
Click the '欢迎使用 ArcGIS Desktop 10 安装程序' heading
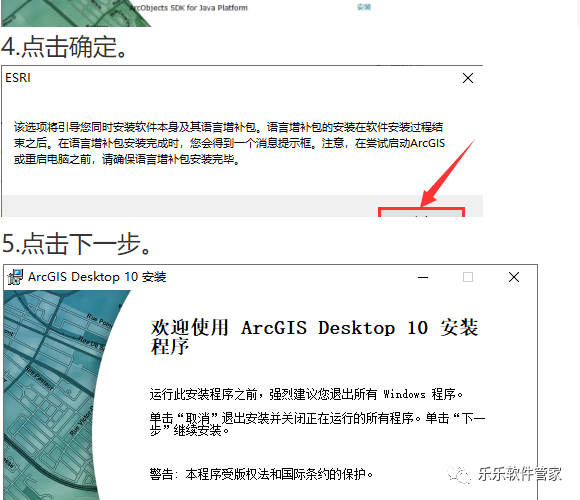[x=314, y=337]
